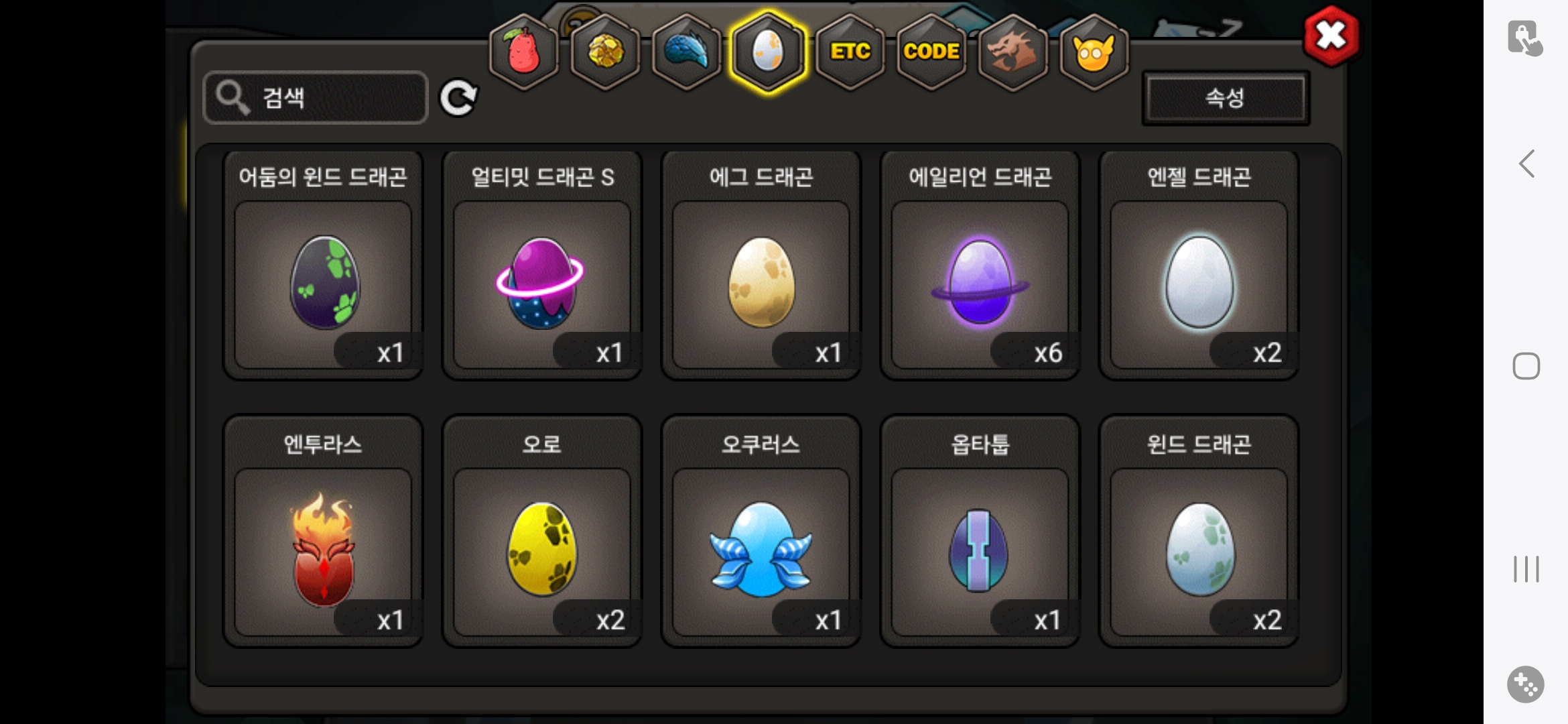The width and height of the screenshot is (1568, 724).
Task: Select the 어둠의 윈드 드래곤 egg
Action: pos(323,265)
